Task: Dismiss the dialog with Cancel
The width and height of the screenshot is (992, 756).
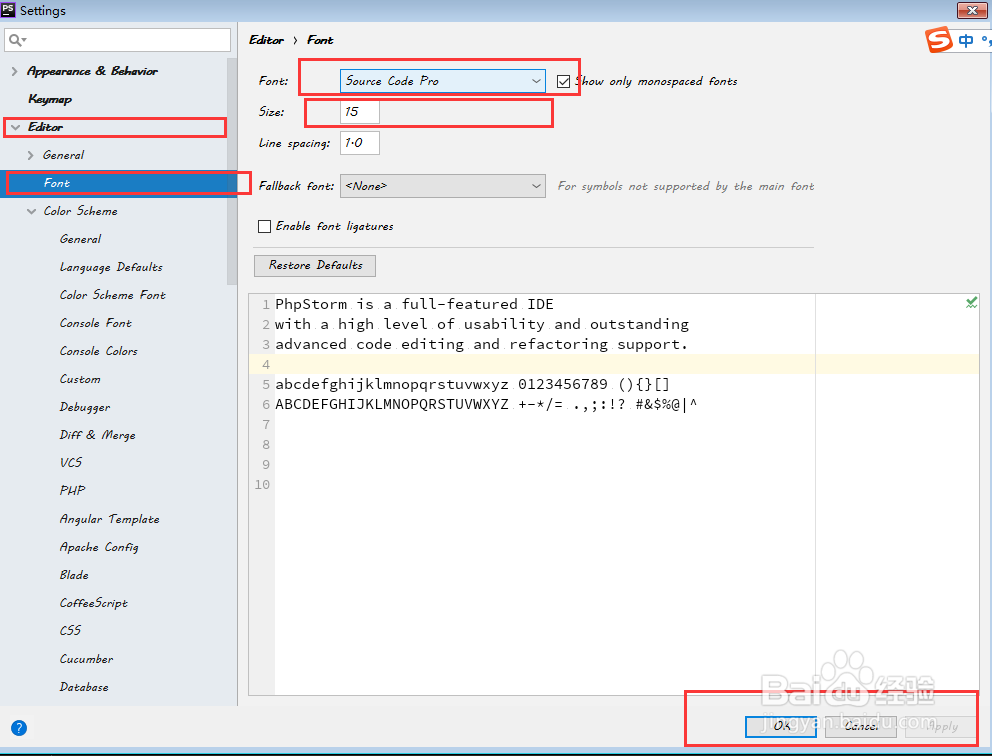Action: coord(860,726)
